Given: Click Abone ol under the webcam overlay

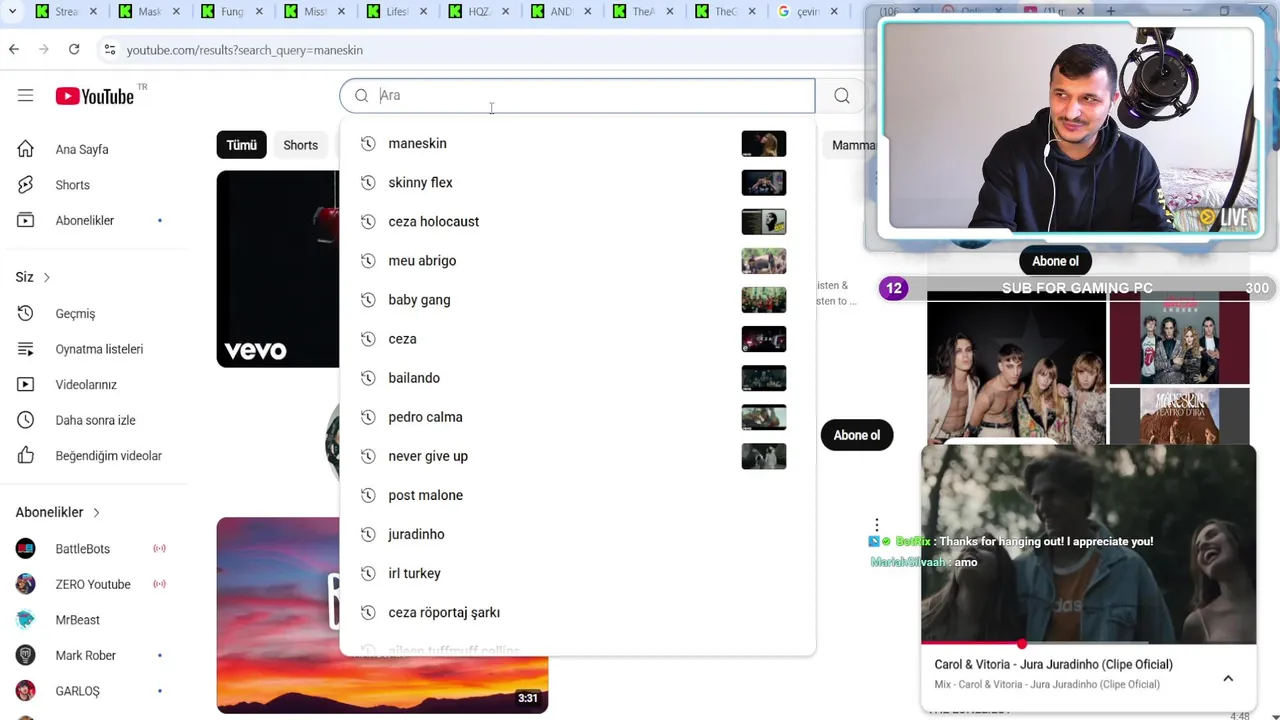Looking at the screenshot, I should point(1055,261).
